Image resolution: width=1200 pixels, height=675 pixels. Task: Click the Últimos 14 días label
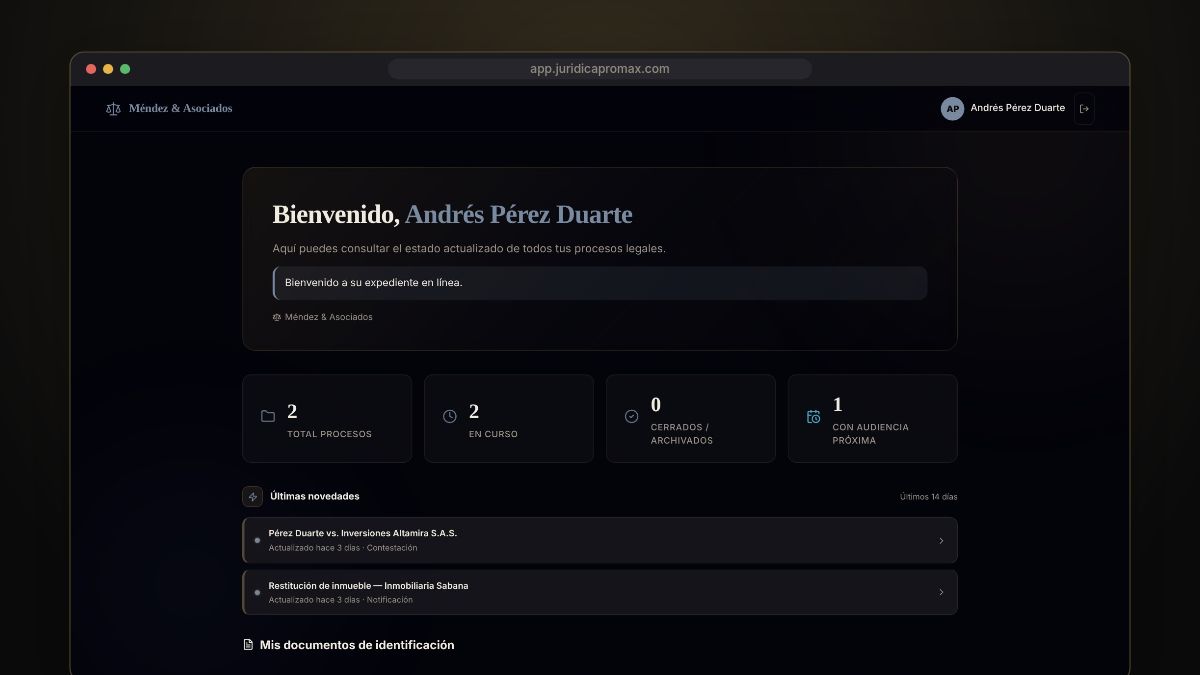(929, 497)
